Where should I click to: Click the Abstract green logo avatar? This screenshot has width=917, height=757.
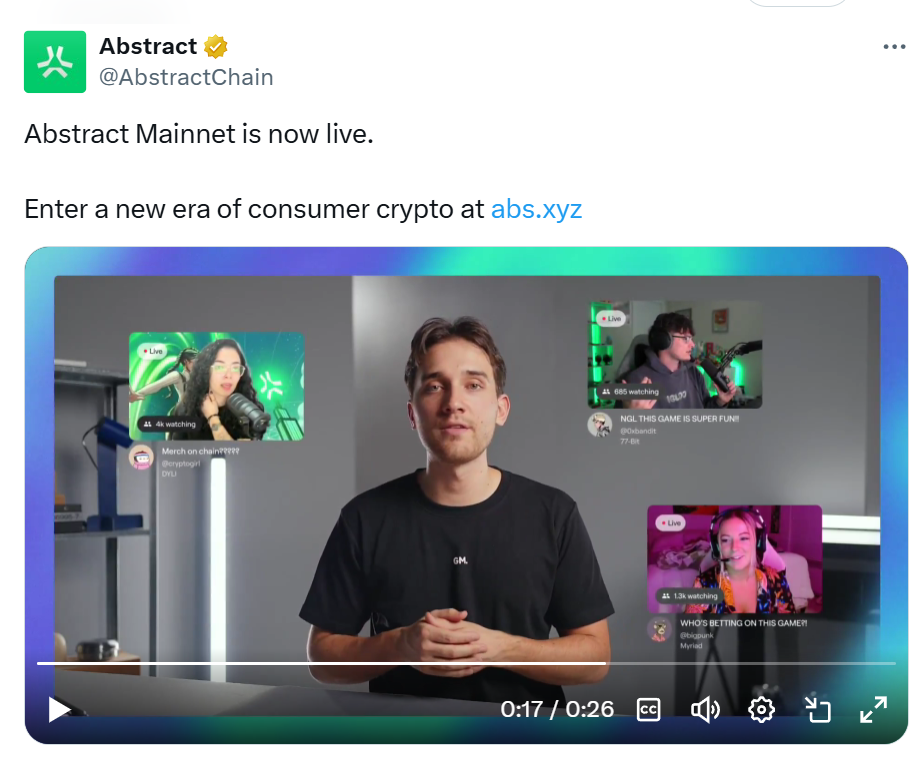tap(55, 62)
